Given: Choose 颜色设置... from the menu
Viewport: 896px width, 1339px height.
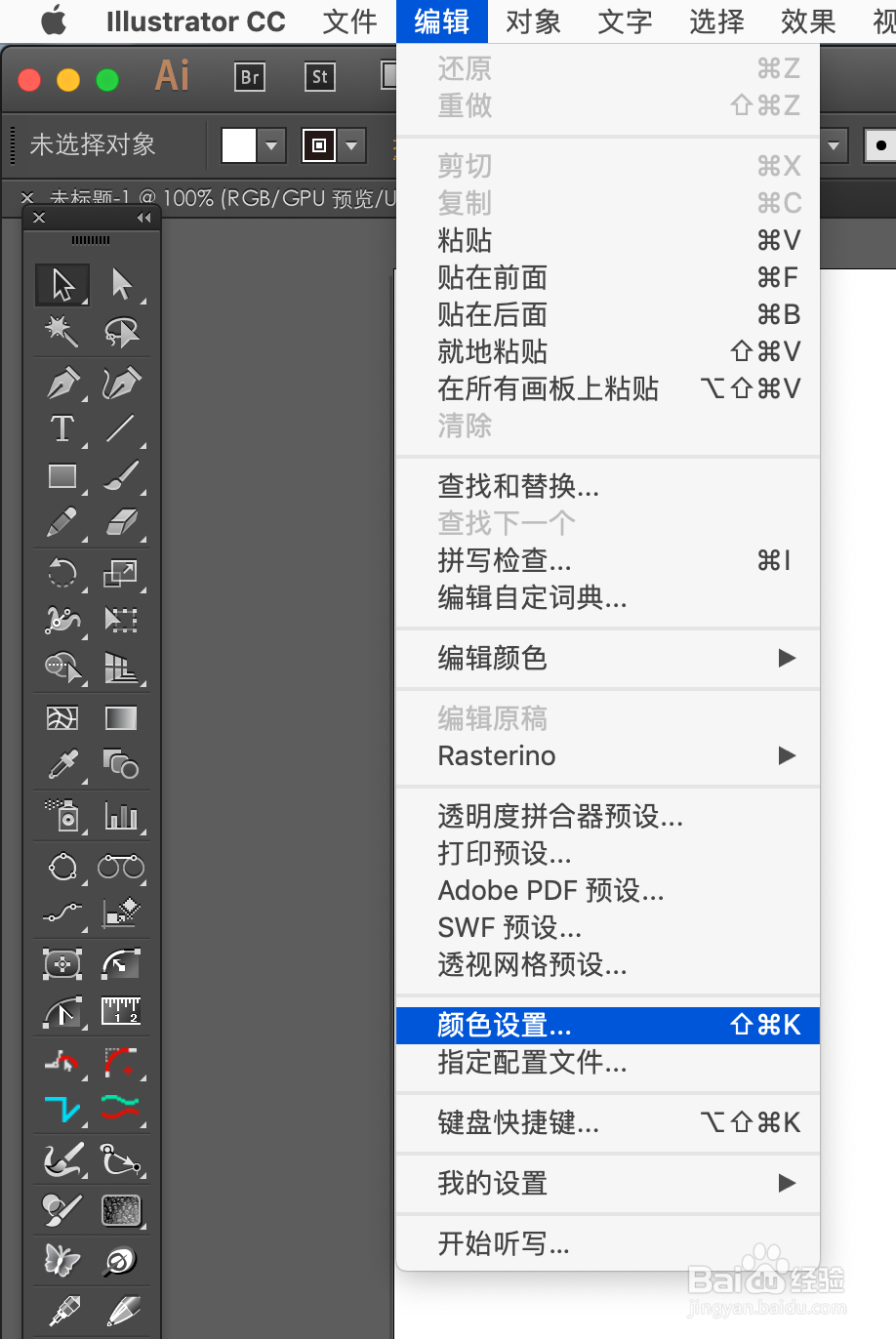Looking at the screenshot, I should (608, 1025).
